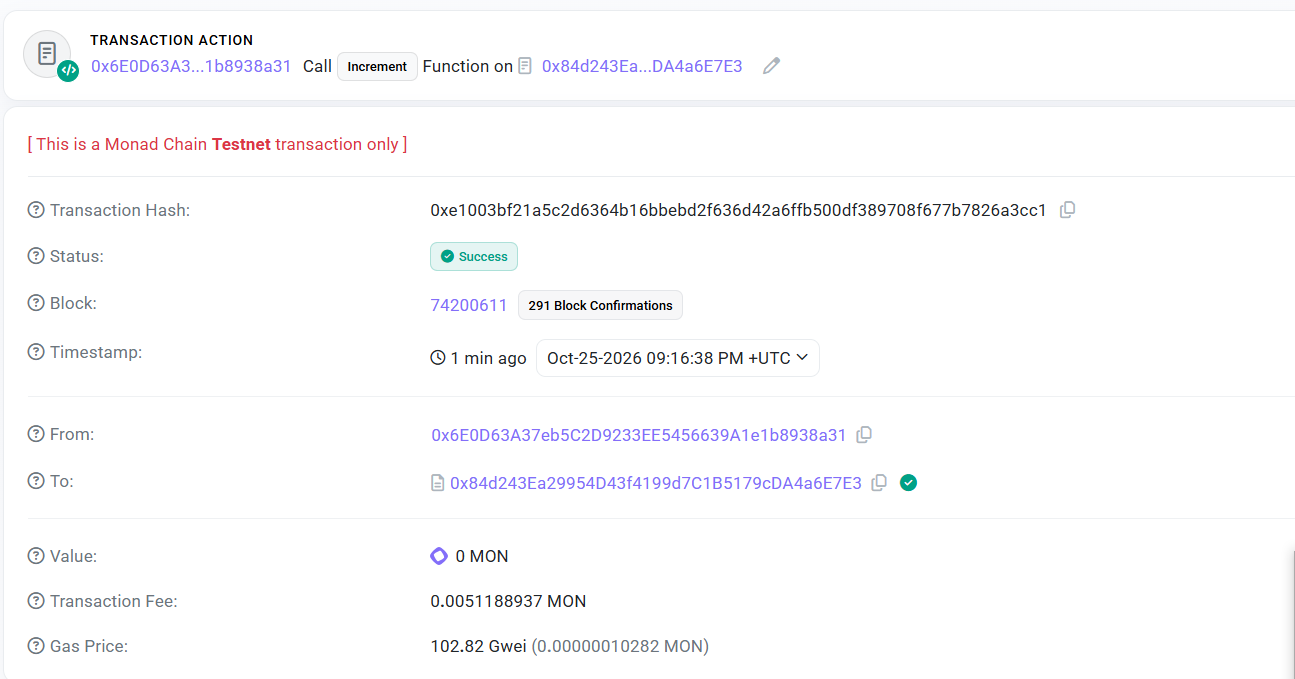The image size is (1295, 679).
Task: Click the pencil edit icon beside 0x84d243Ea...DA4a6E7E3
Action: [771, 66]
